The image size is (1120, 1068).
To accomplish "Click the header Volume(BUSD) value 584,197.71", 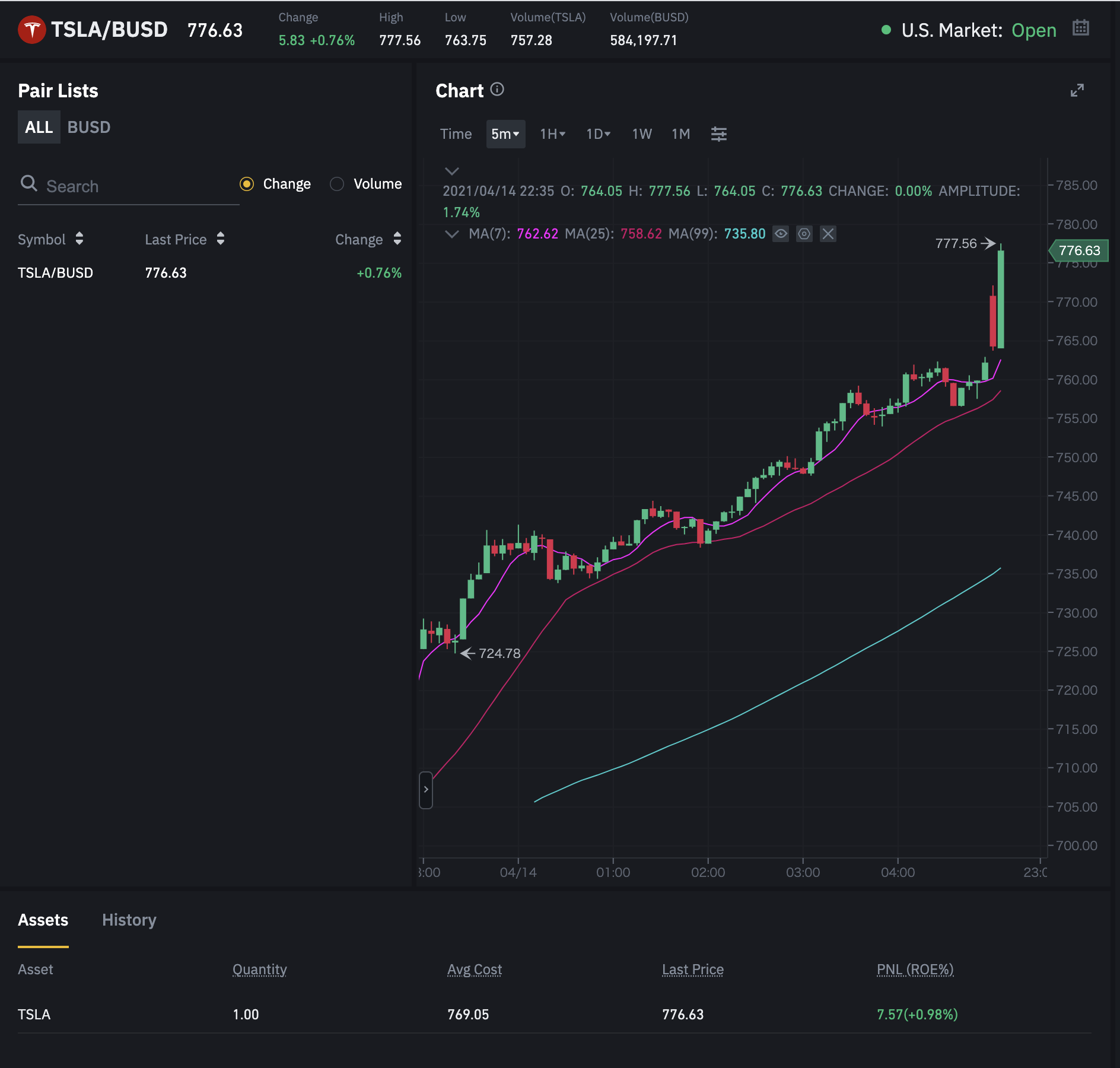I will click(644, 40).
